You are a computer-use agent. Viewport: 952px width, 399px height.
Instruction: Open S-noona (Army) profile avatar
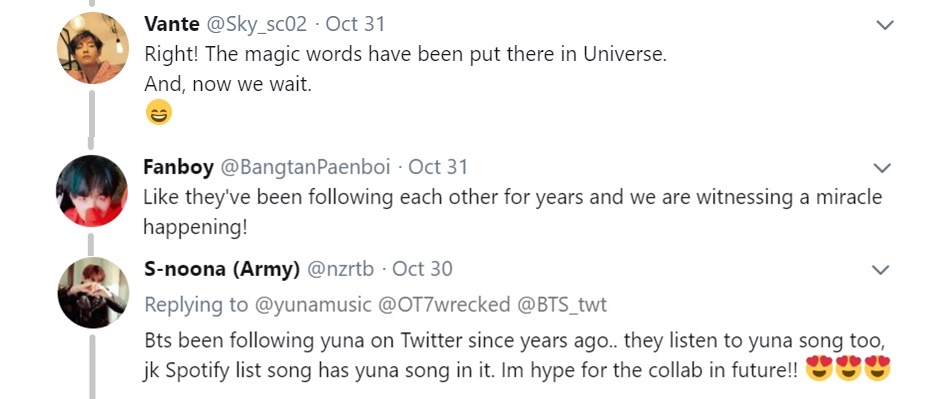93,293
